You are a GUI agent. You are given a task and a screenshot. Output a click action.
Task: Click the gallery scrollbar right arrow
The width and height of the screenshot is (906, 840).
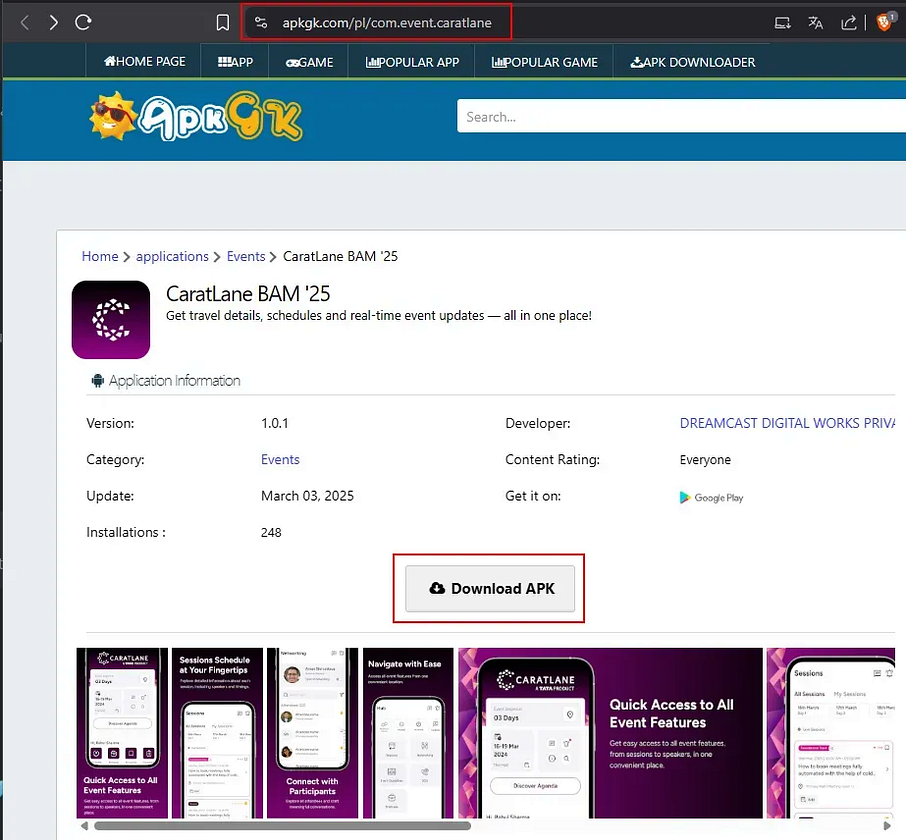887,826
